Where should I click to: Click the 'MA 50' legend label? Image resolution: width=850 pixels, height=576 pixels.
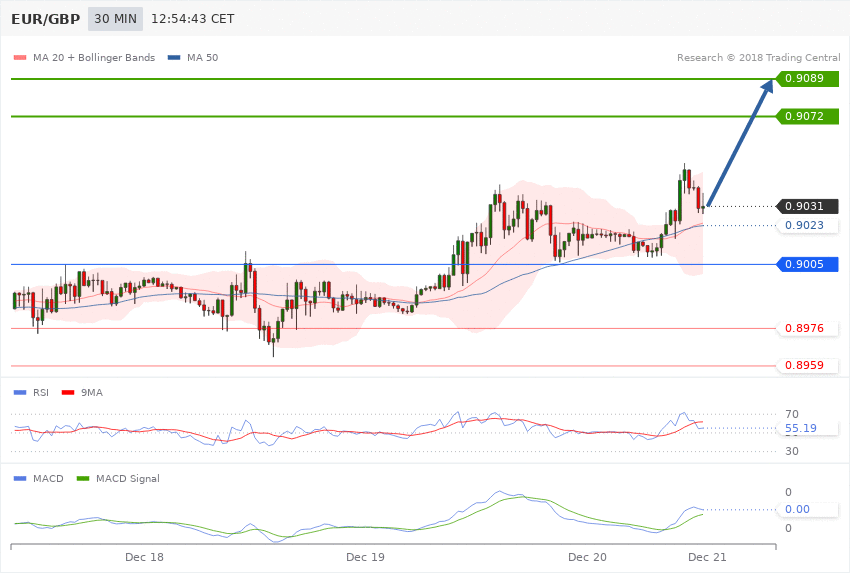point(202,57)
